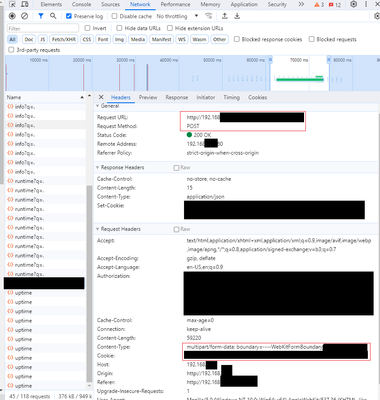The image size is (380, 400).
Task: Filter requests by Media type
Action: 138,39
